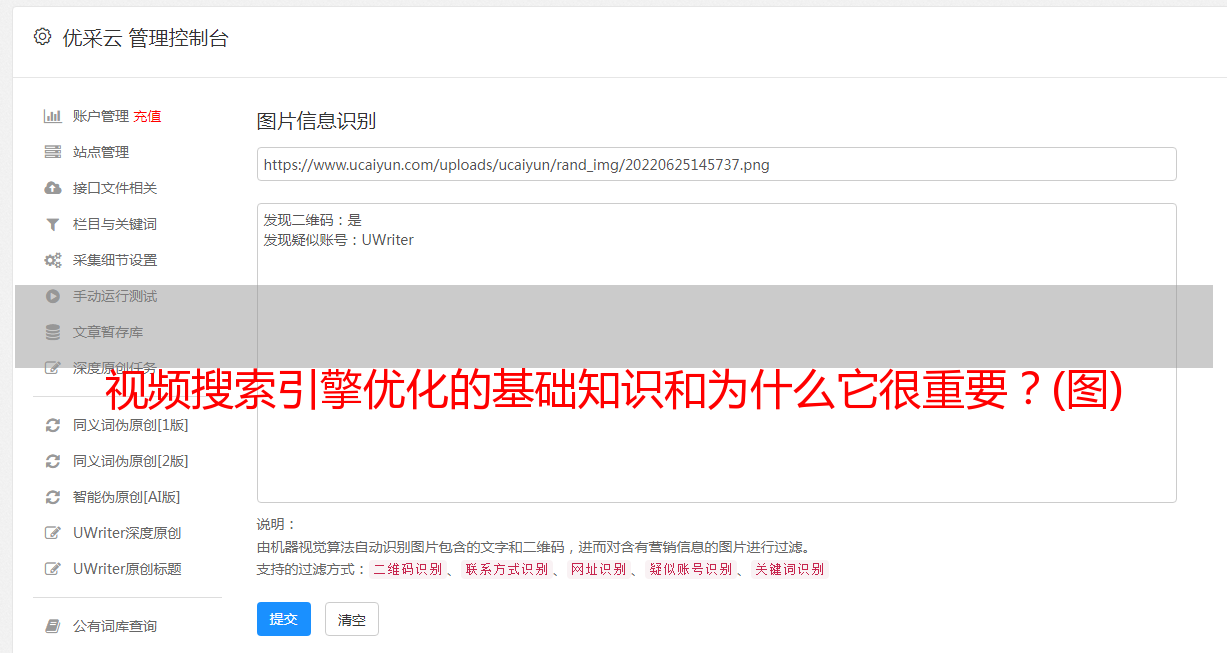Screen dimensions: 1227x653
Task: Click the 发现疑似账号：UWriter result line
Action: pyautogui.click(x=338, y=240)
